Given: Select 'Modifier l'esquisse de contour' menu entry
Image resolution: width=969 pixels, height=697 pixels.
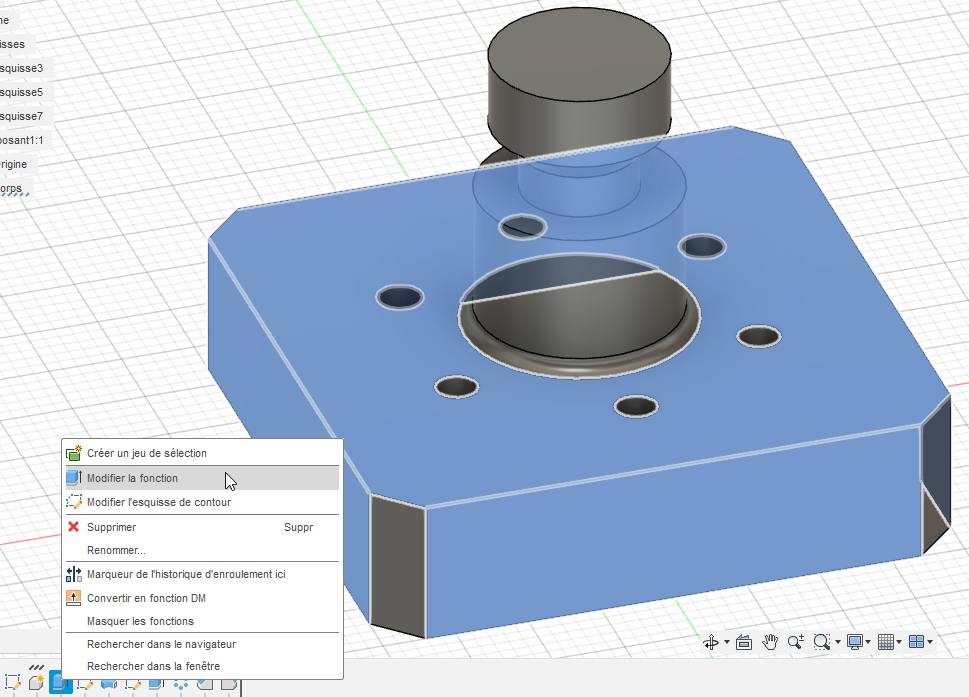Looking at the screenshot, I should click(x=158, y=502).
